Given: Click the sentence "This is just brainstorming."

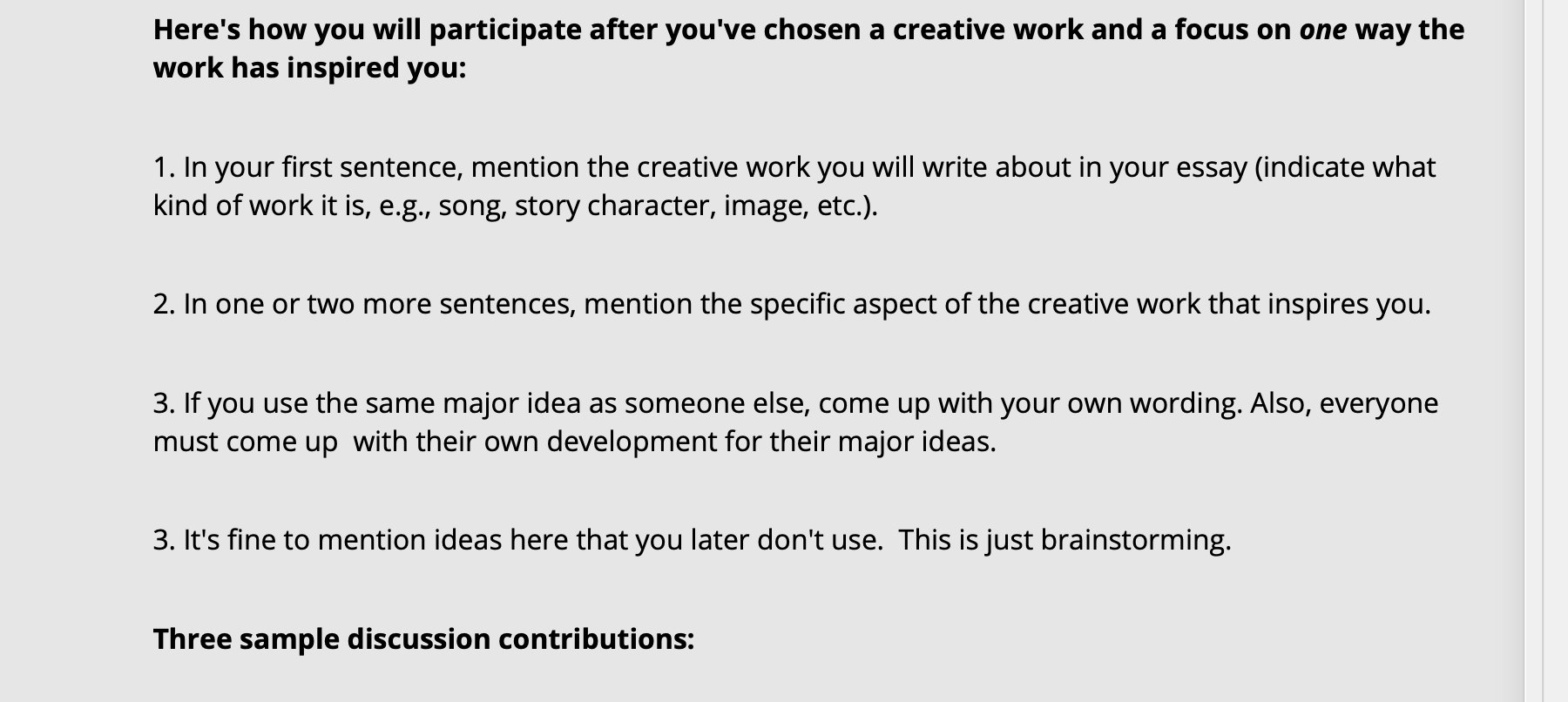Looking at the screenshot, I should click(x=1065, y=540).
